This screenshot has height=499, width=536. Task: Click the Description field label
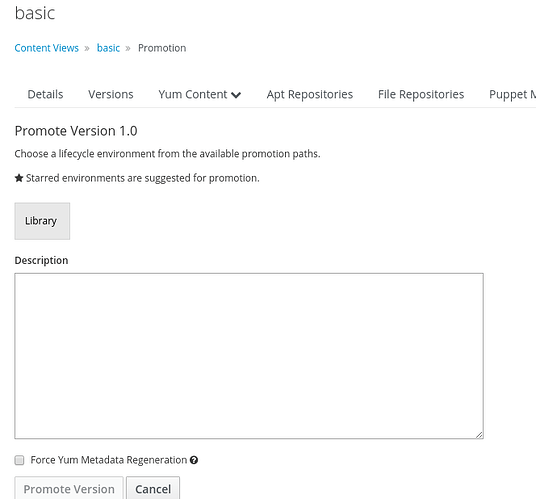coord(41,260)
